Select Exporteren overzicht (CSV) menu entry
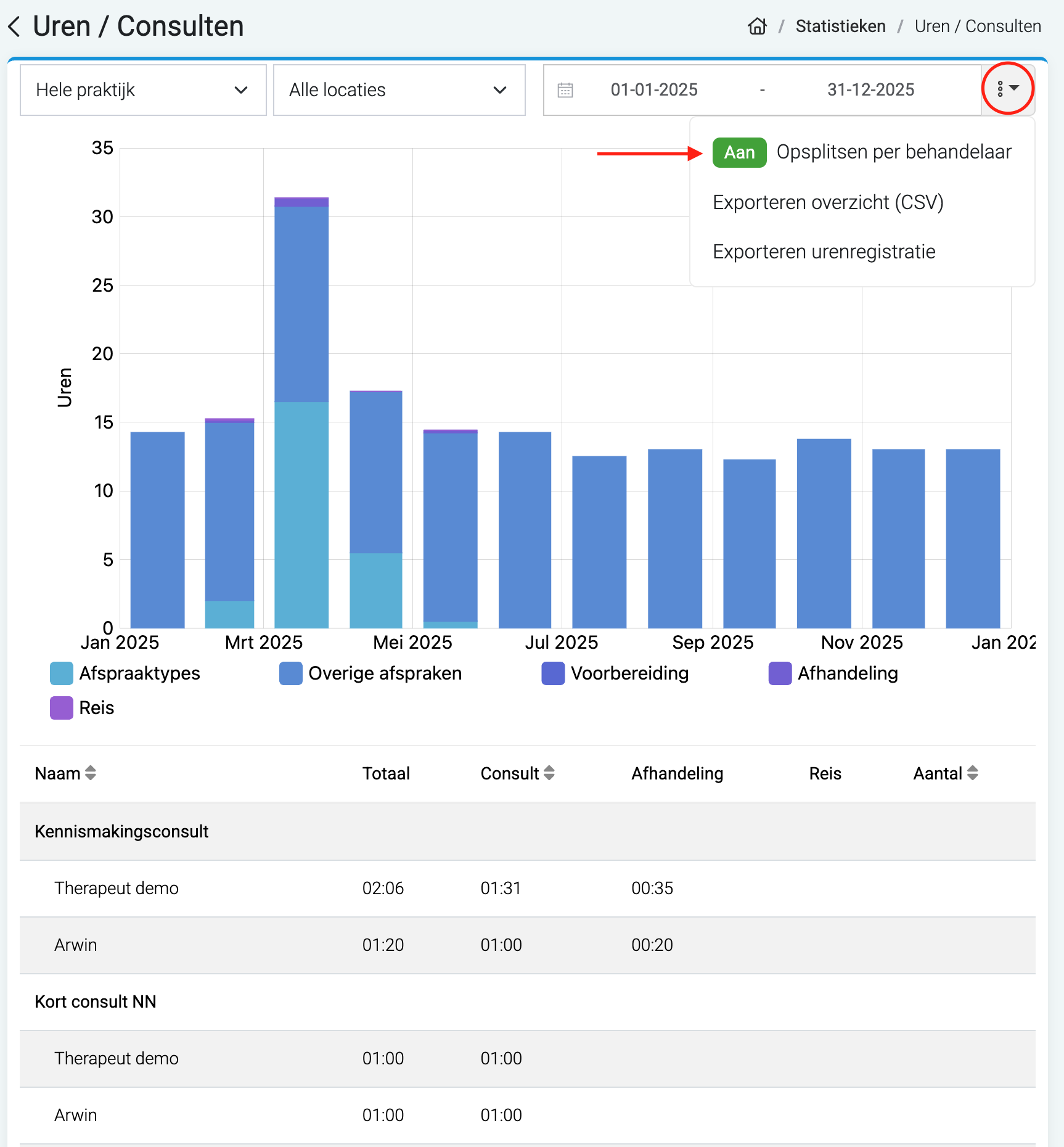The height and width of the screenshot is (1147, 1064). click(x=828, y=202)
